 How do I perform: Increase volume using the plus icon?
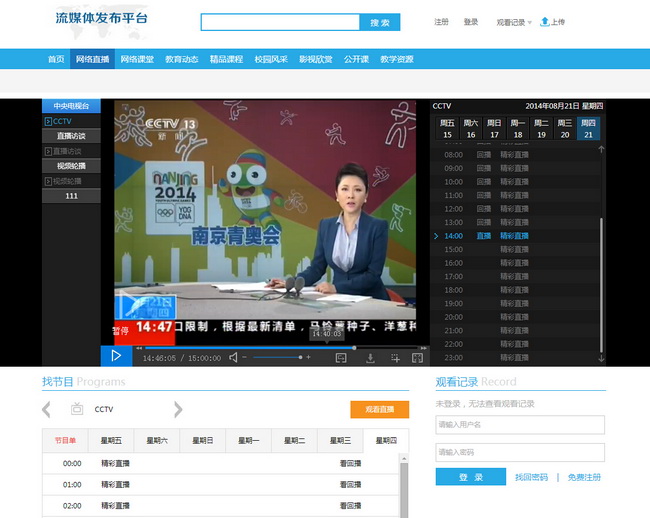308,357
